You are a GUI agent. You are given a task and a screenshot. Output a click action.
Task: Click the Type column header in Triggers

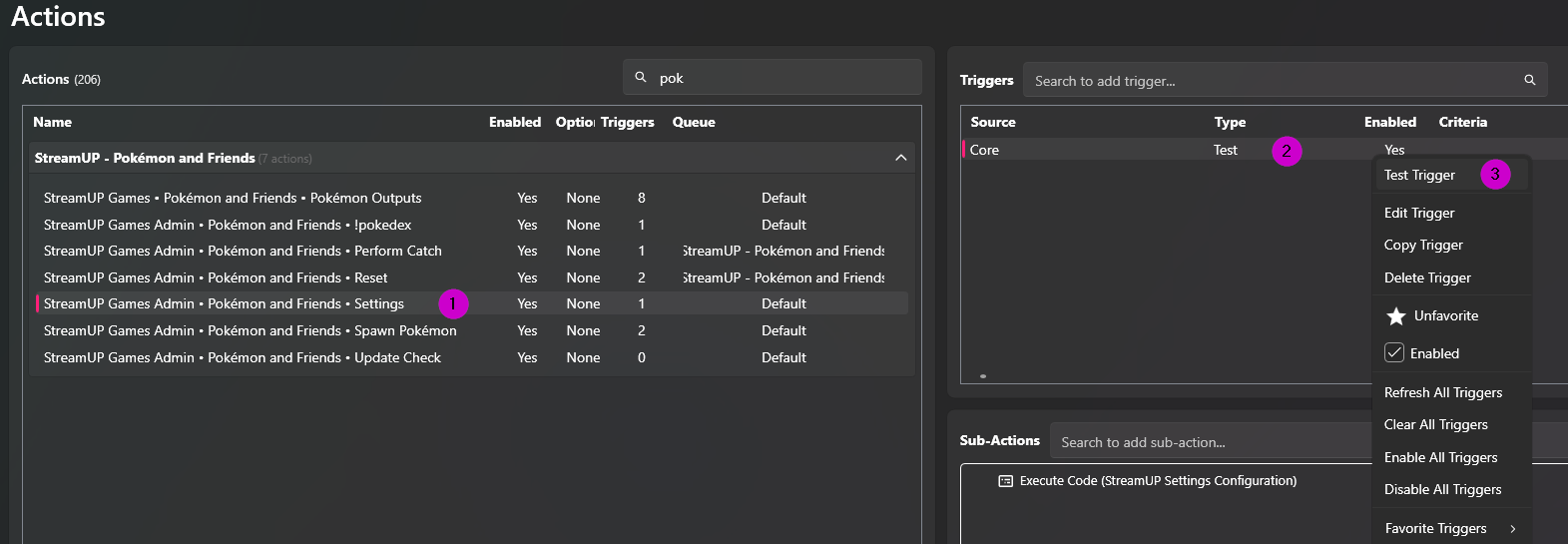(1230, 122)
